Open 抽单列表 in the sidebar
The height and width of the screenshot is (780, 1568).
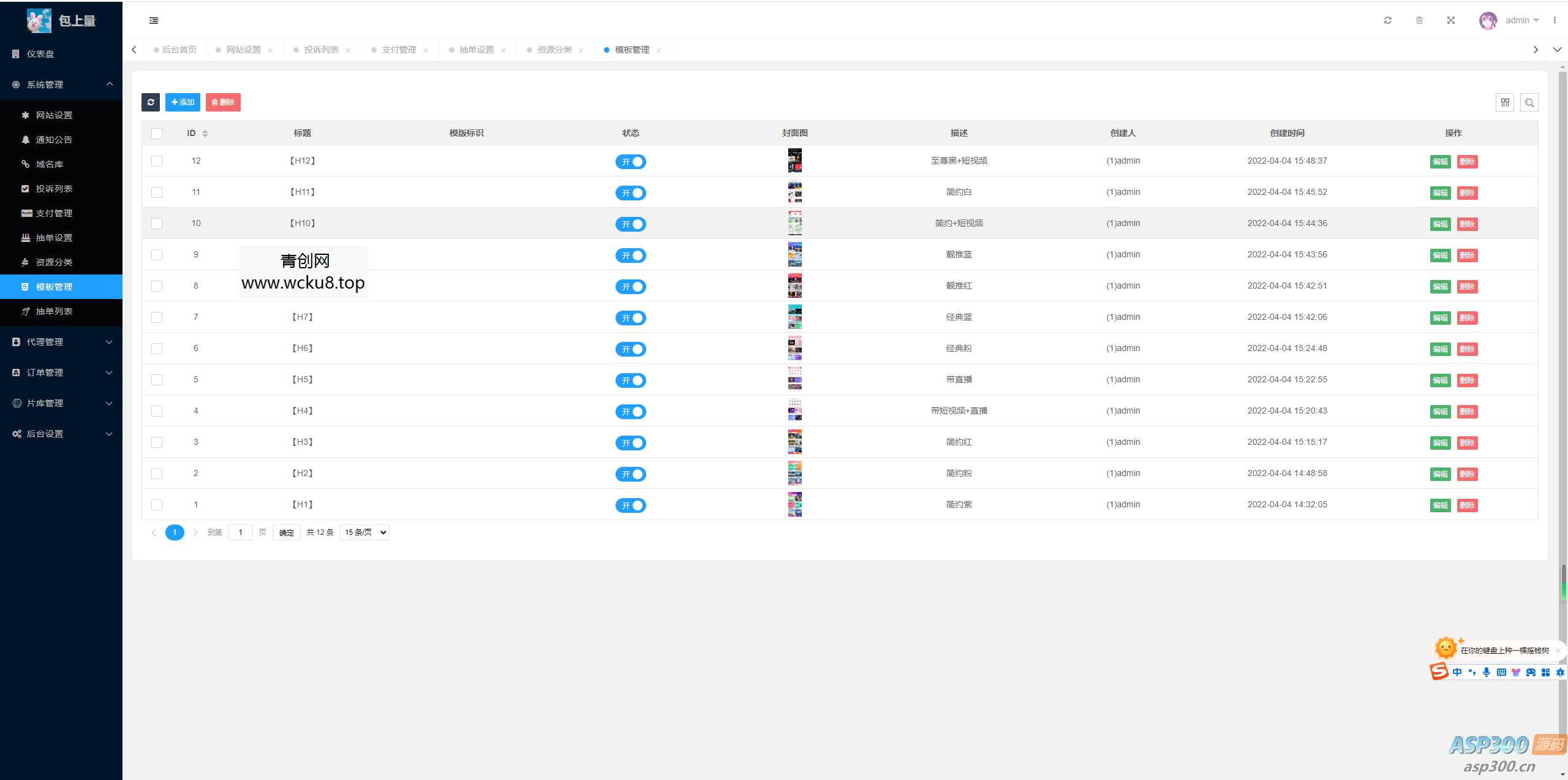click(54, 311)
